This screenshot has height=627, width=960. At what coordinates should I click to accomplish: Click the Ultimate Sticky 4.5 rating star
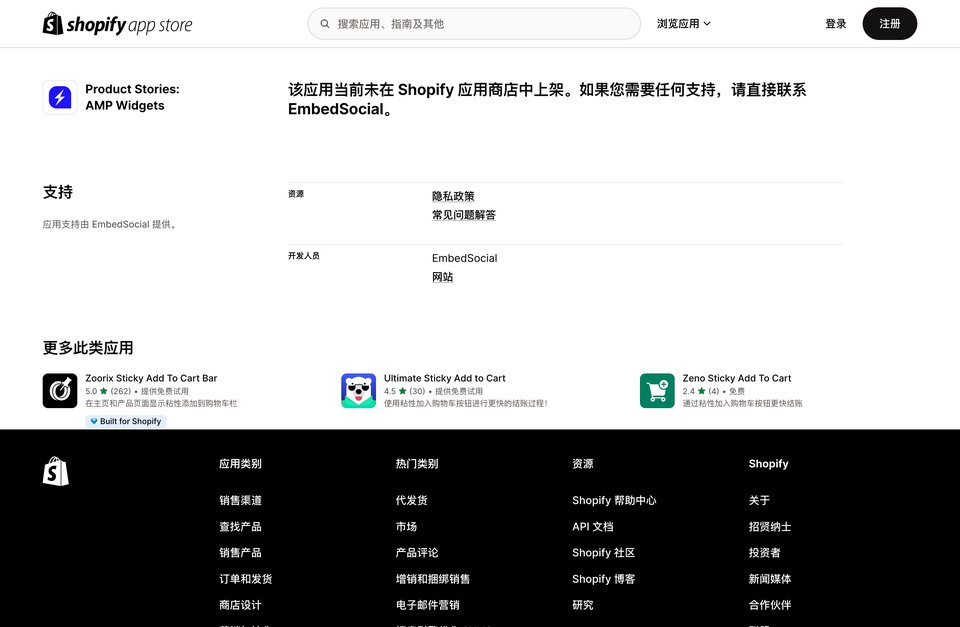402,391
